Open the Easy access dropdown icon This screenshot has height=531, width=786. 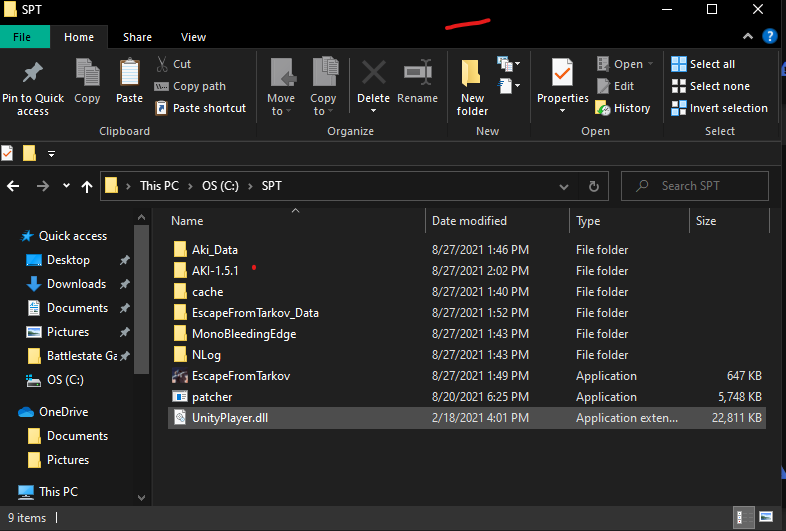(x=508, y=86)
